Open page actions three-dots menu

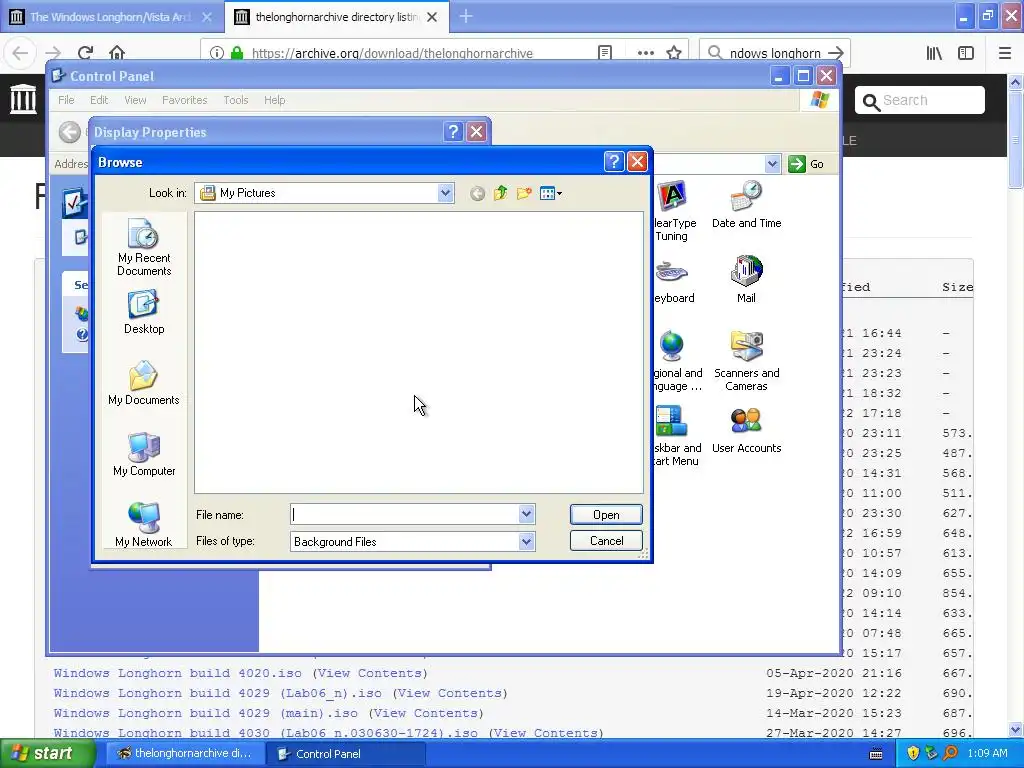coord(645,53)
